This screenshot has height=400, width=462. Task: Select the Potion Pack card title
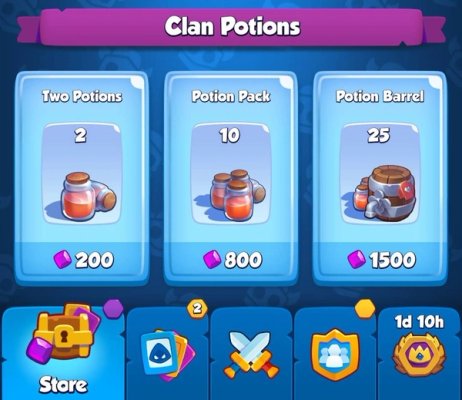click(231, 97)
